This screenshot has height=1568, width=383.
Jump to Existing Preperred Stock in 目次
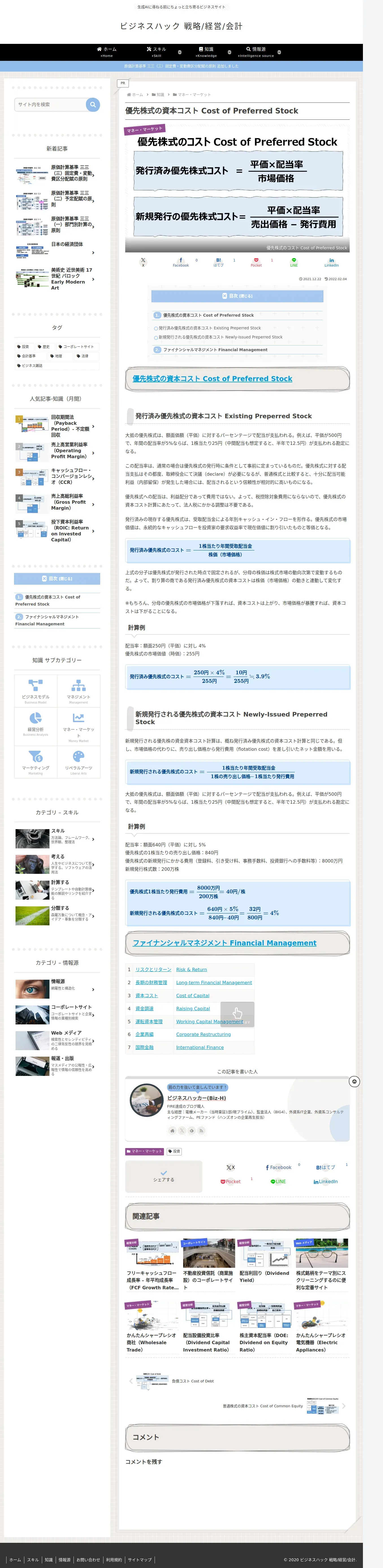[x=210, y=328]
